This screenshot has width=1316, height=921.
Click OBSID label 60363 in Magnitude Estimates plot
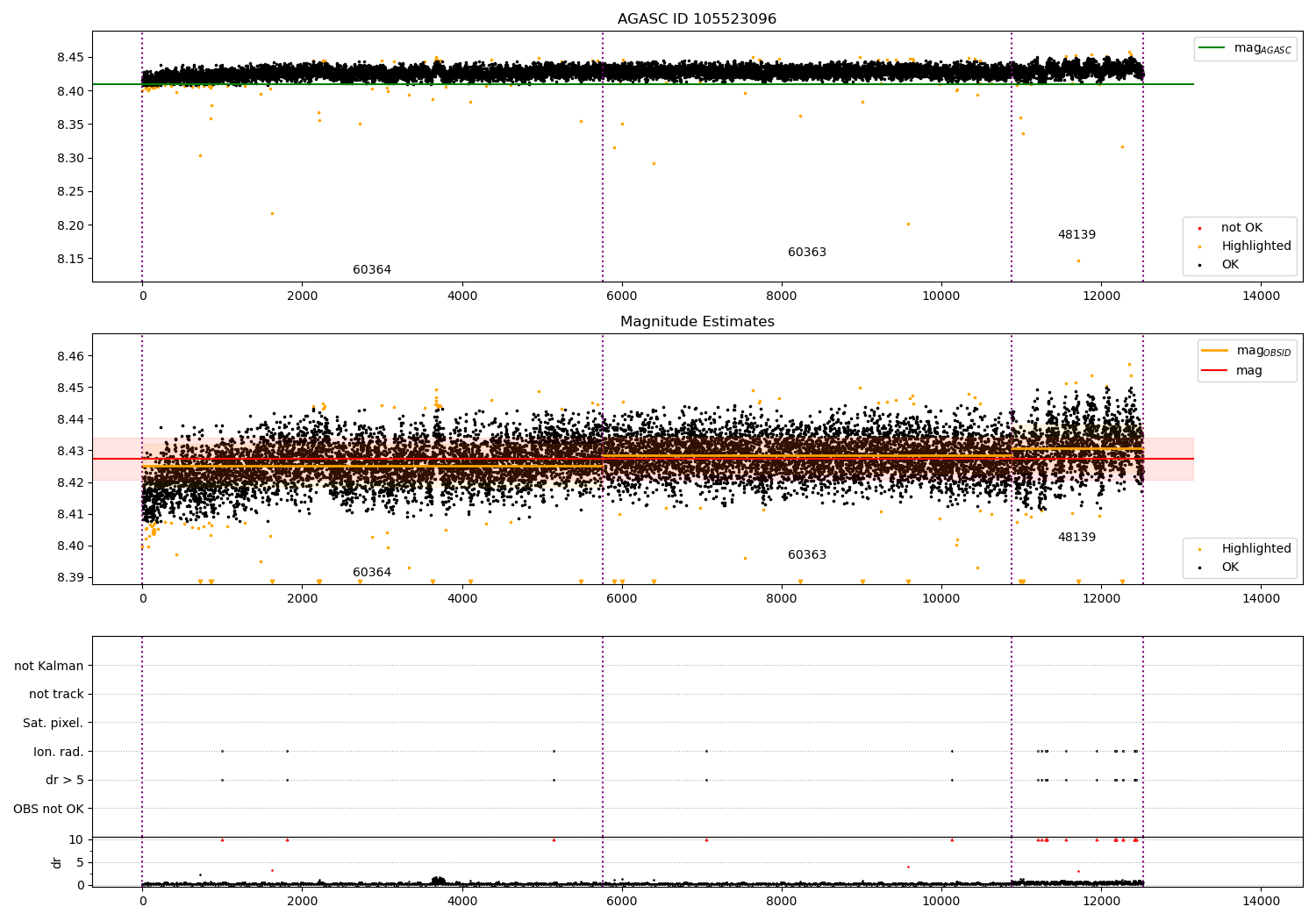click(807, 555)
